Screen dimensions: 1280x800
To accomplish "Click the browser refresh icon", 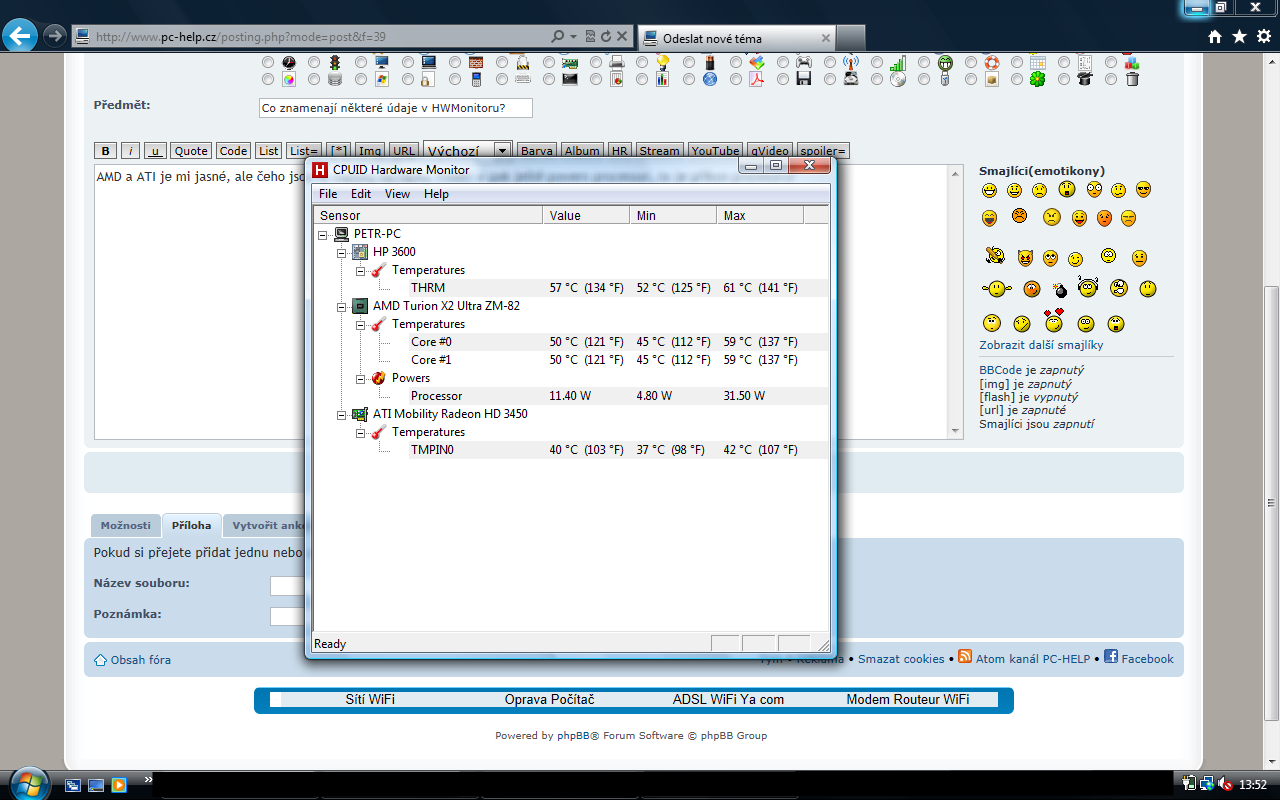I will click(x=606, y=37).
